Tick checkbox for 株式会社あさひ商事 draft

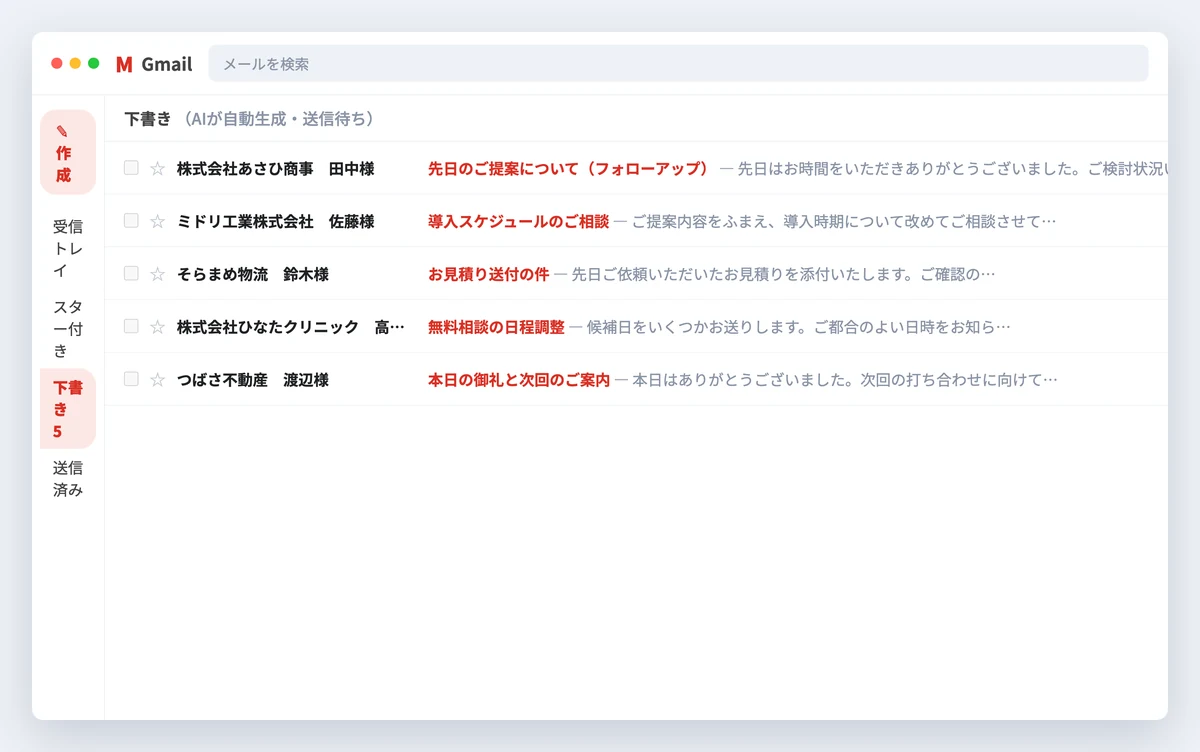131,168
